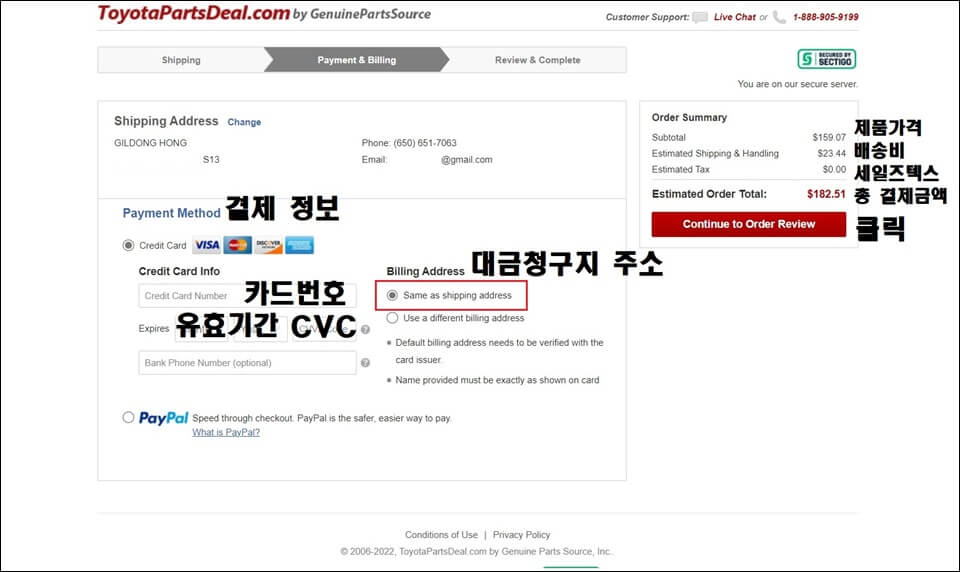Open the Bank Phone Number help icon
The height and width of the screenshot is (572, 960).
point(366,363)
